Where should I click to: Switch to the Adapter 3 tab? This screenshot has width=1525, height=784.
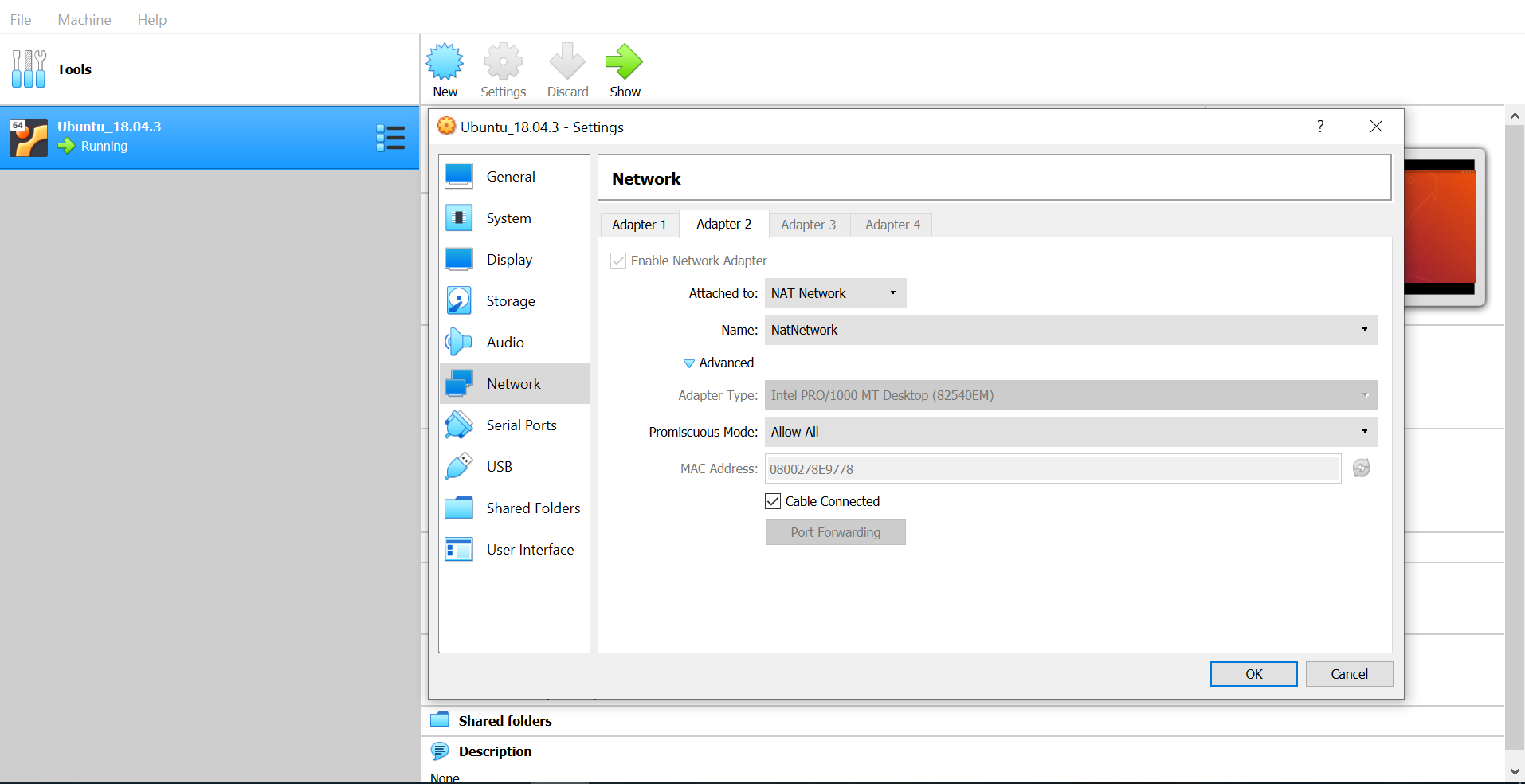808,224
